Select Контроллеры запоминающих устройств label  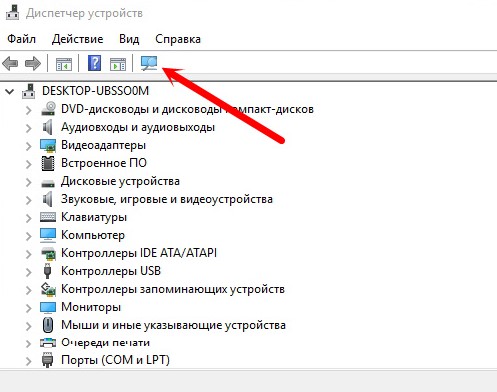click(173, 289)
